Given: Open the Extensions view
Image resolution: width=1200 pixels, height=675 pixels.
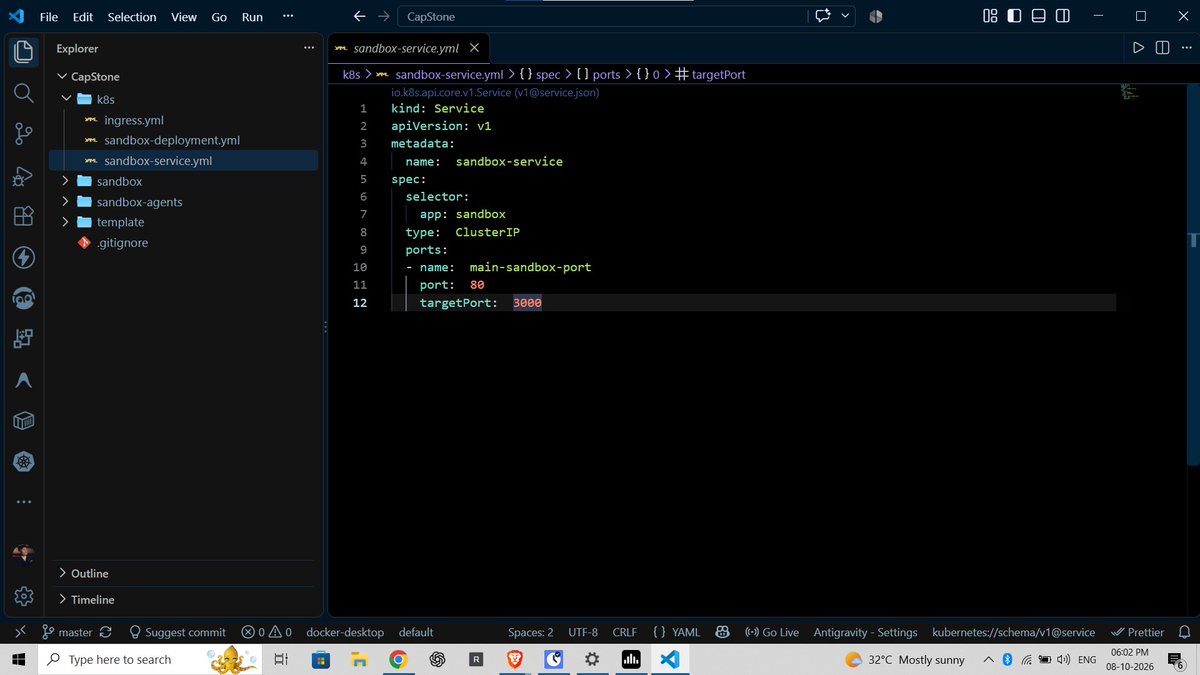Looking at the screenshot, I should tap(24, 217).
